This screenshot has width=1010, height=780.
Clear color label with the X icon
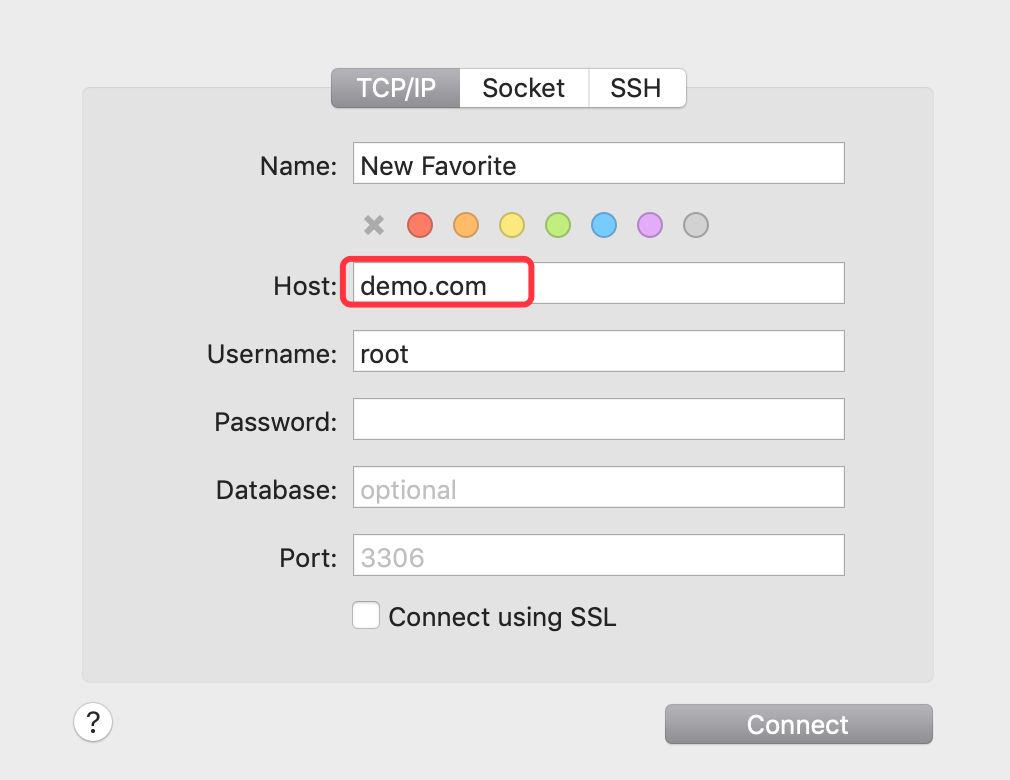374,225
